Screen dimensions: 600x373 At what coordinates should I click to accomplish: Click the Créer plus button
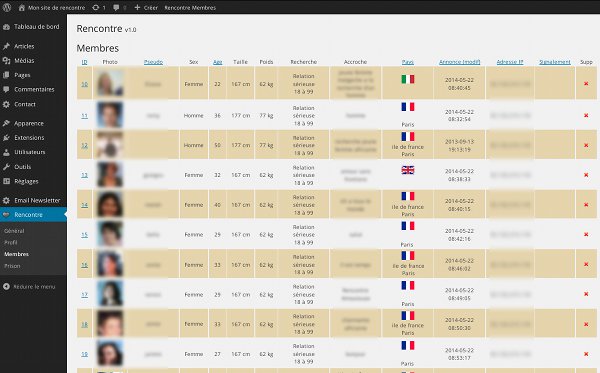(x=146, y=8)
